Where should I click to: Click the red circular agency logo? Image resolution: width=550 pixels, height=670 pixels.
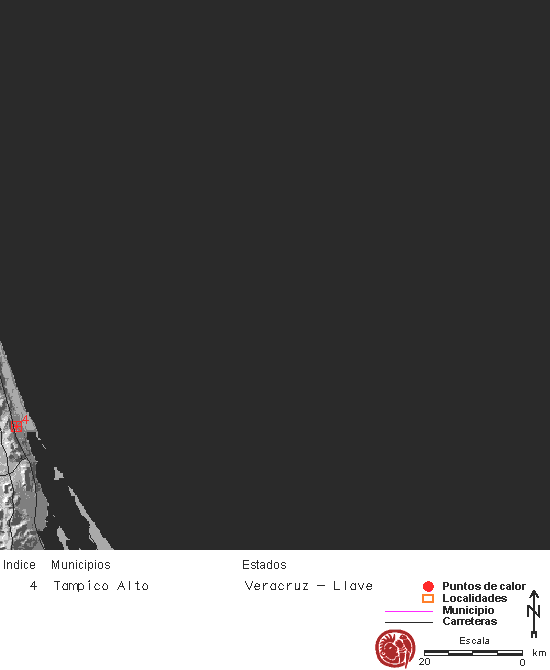point(395,648)
